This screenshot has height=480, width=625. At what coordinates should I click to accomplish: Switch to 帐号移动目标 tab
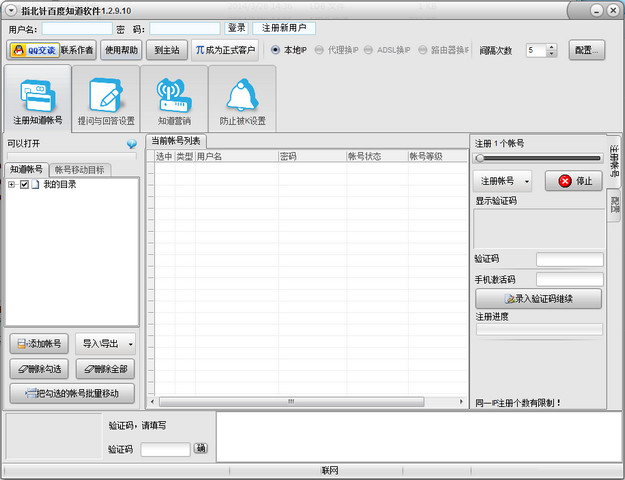(x=80, y=170)
